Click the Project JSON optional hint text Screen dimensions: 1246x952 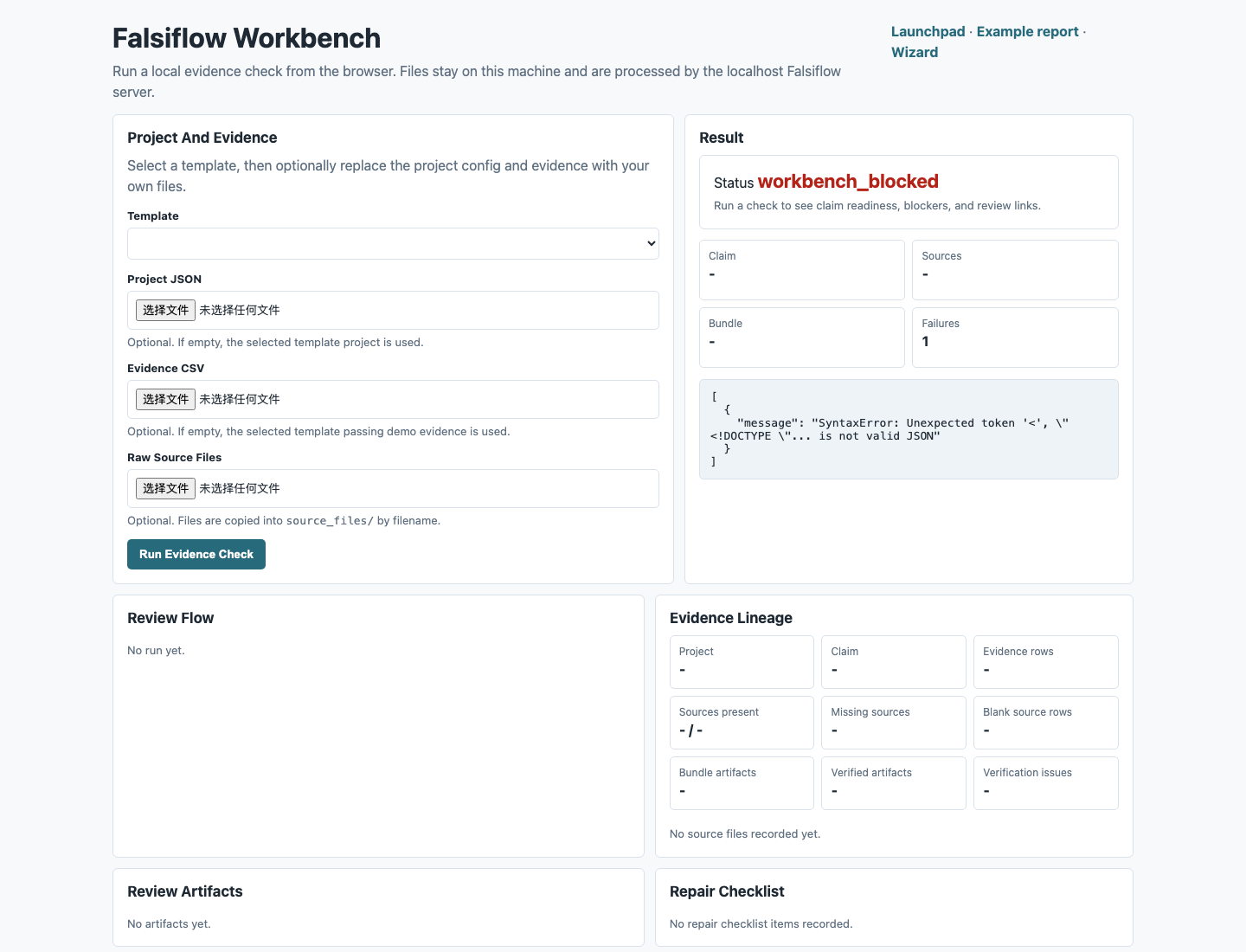(275, 342)
